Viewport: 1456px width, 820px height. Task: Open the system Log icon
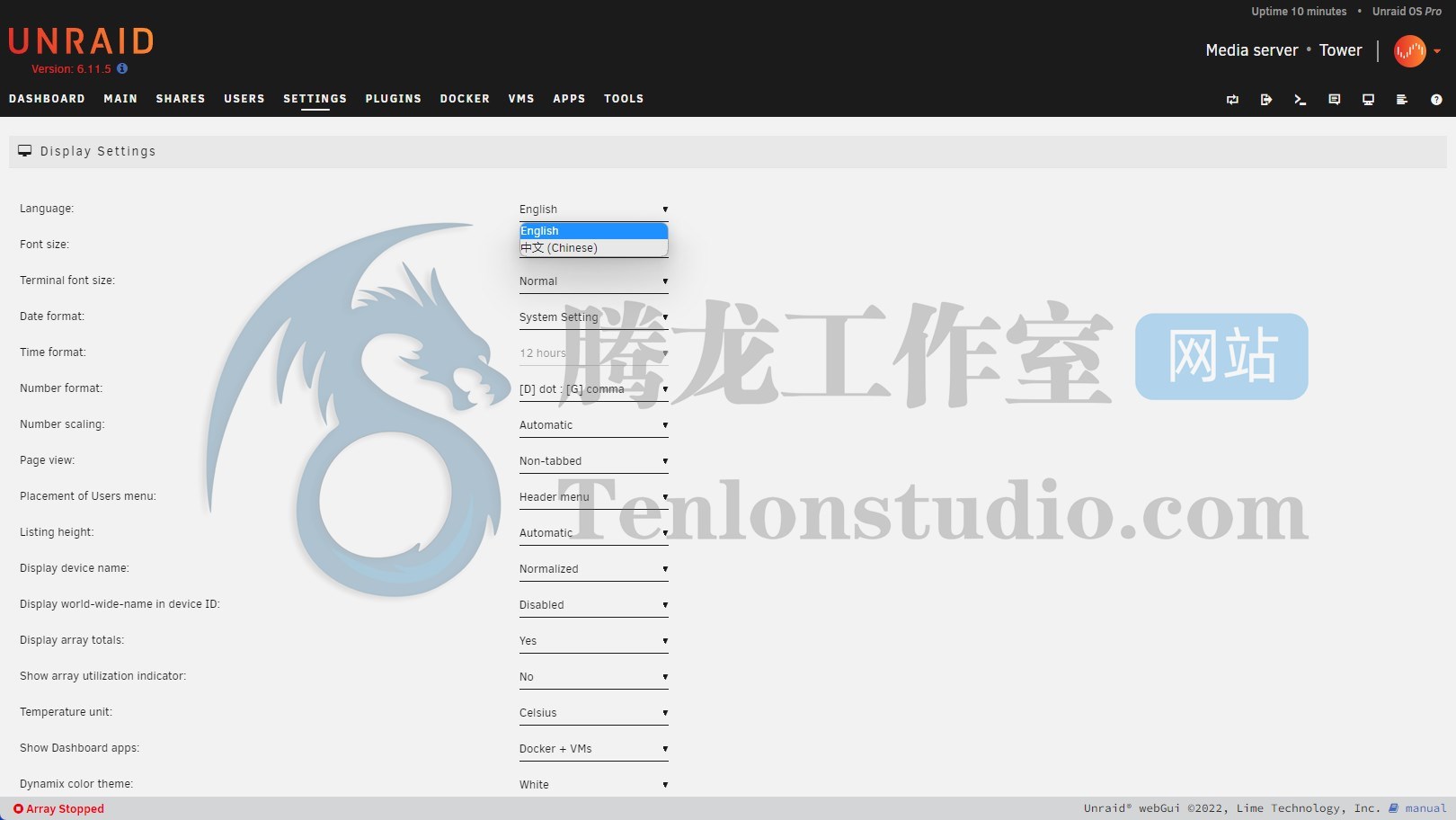(1401, 100)
